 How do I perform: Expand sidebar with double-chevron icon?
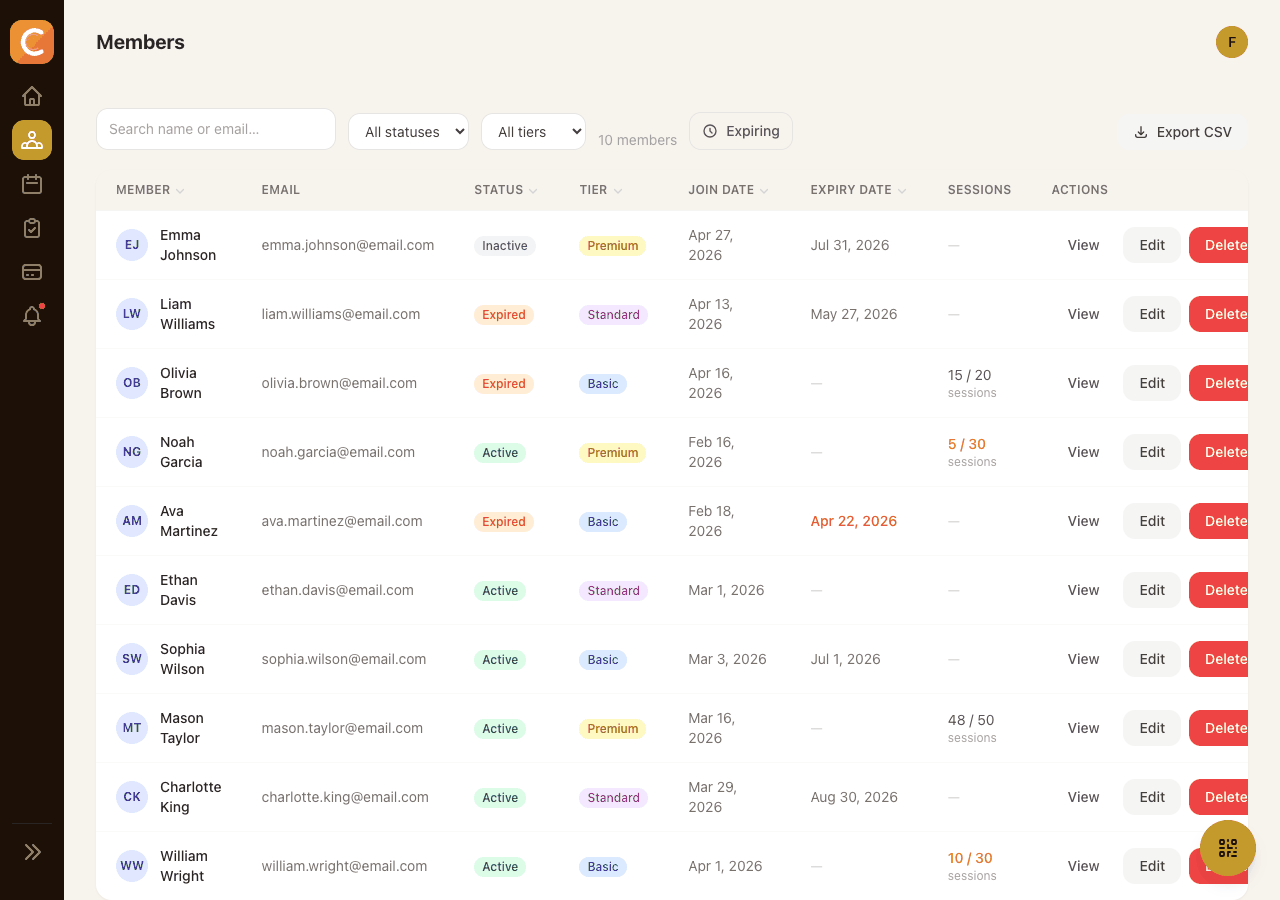32,852
